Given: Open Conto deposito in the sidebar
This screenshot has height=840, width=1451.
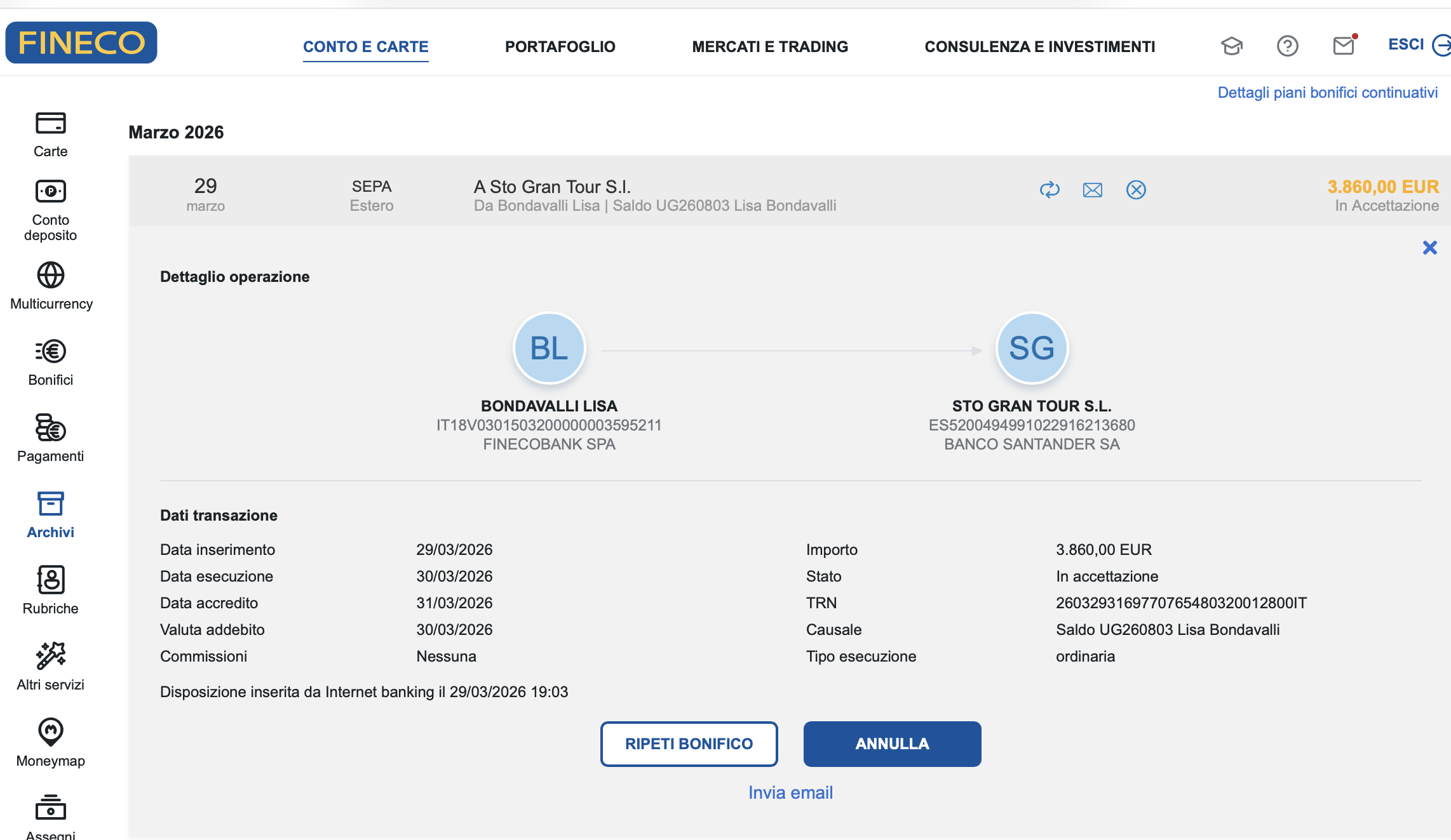Looking at the screenshot, I should [50, 211].
